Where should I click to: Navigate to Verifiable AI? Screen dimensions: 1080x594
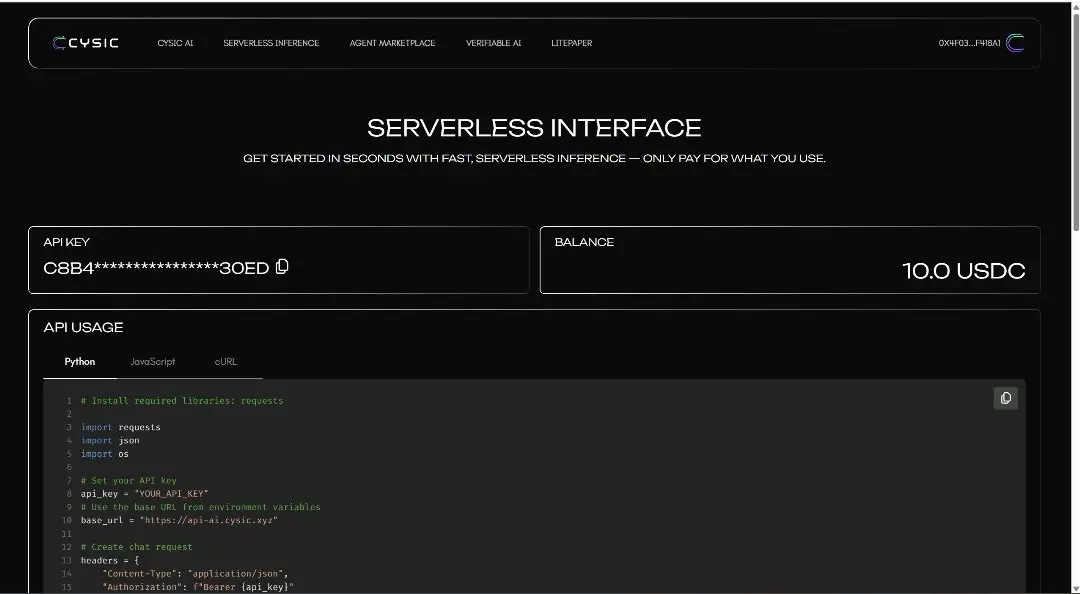[493, 43]
